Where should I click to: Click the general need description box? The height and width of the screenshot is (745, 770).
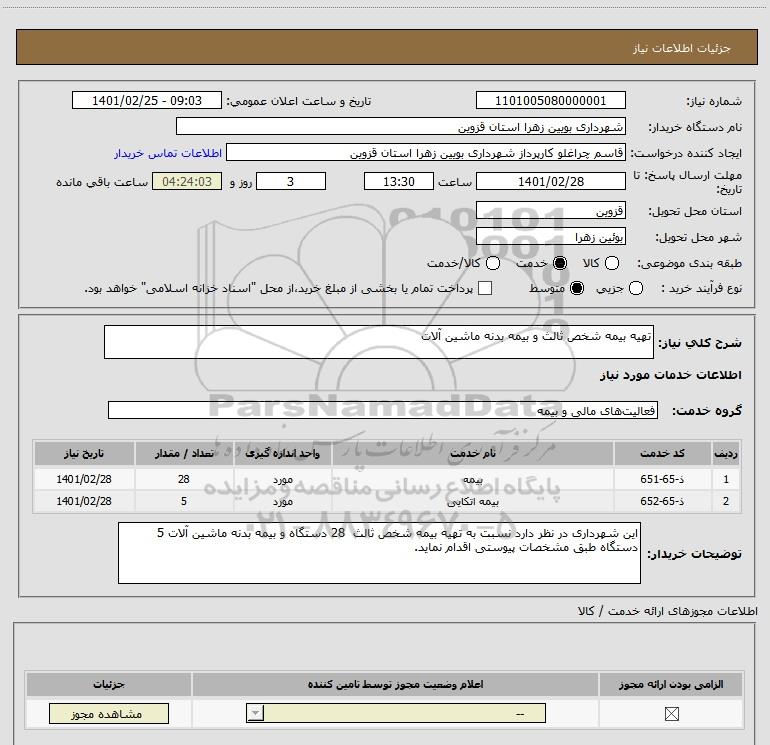pos(379,342)
